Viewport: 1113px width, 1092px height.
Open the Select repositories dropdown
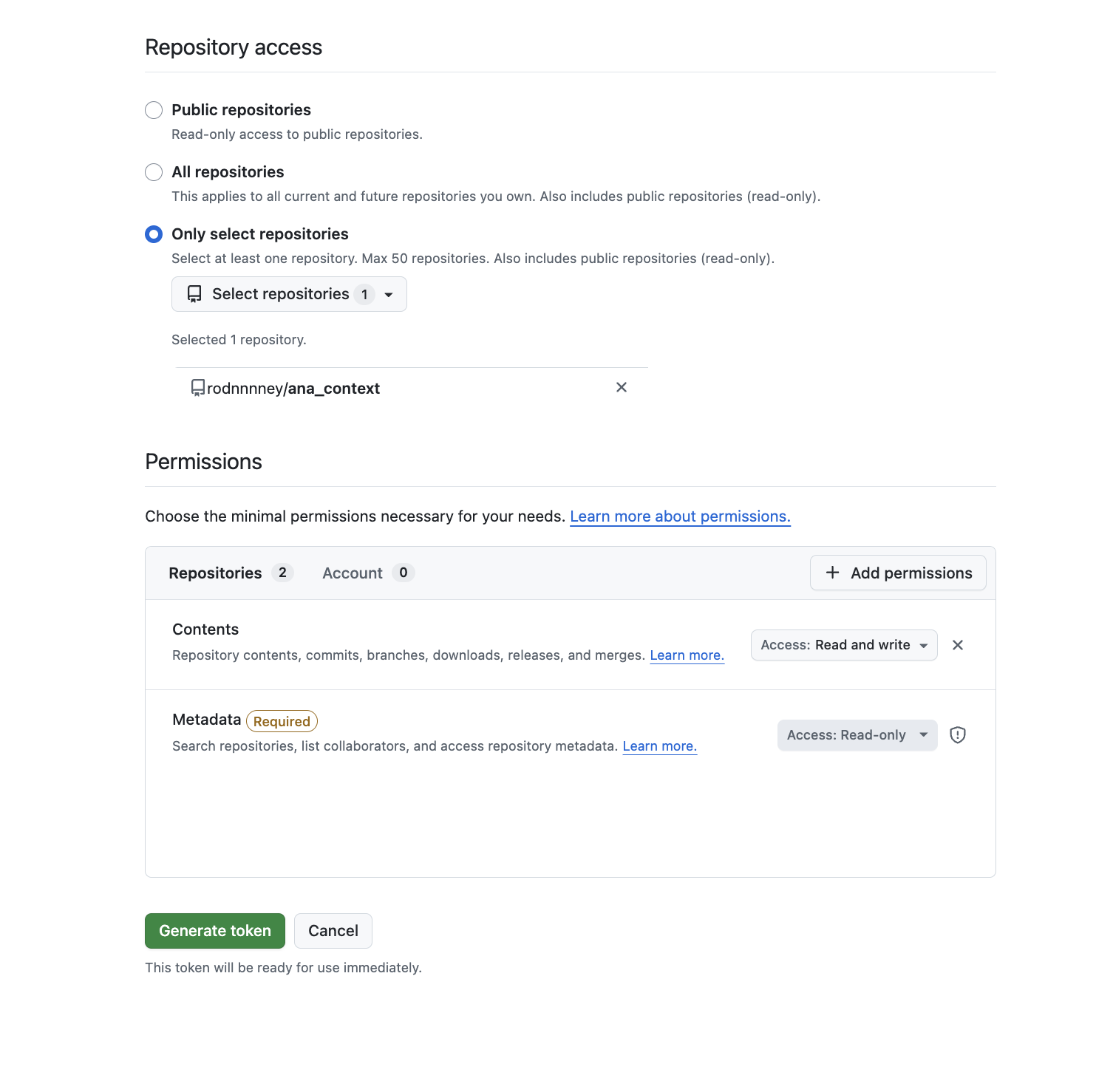(x=289, y=294)
